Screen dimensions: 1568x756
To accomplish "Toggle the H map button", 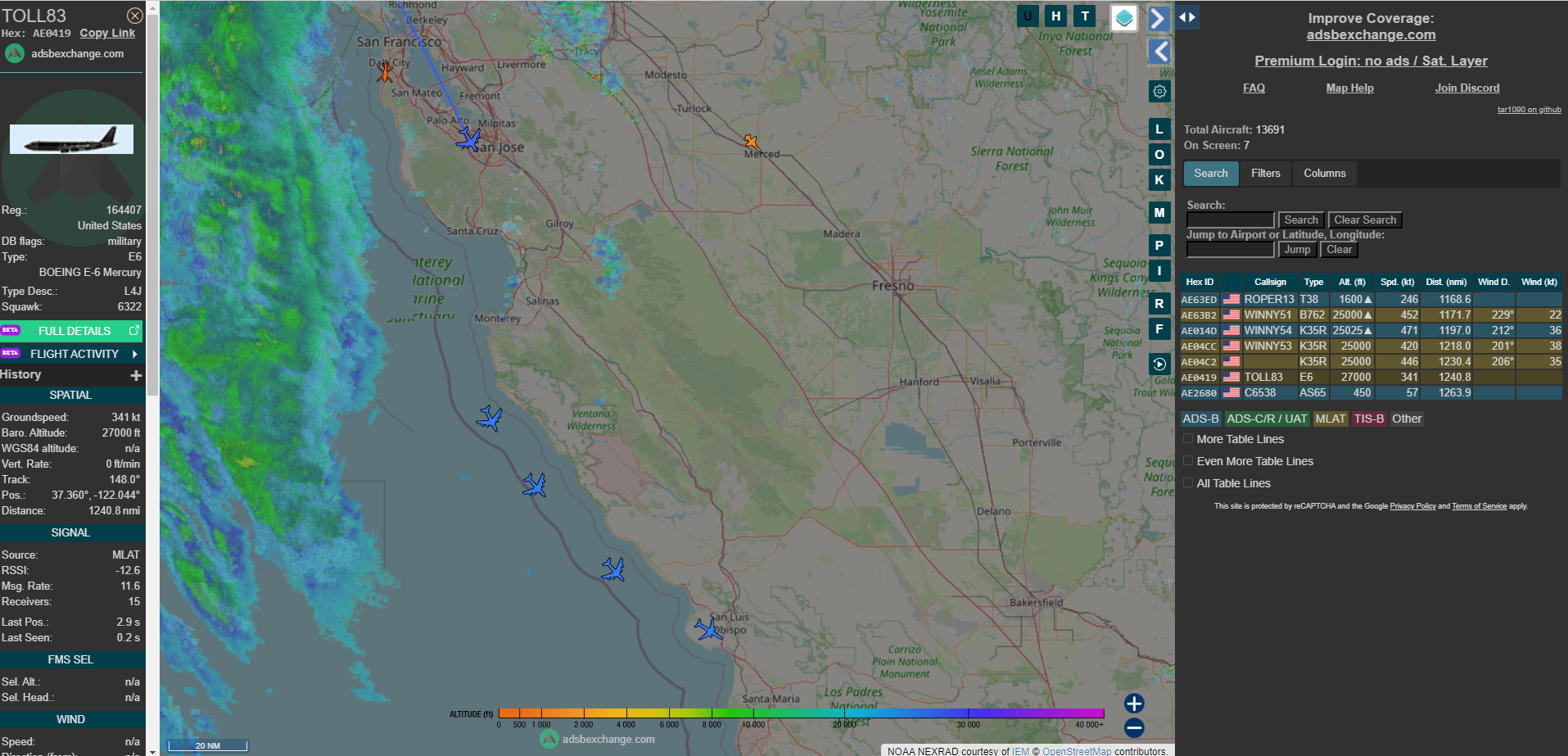I will click(1056, 16).
